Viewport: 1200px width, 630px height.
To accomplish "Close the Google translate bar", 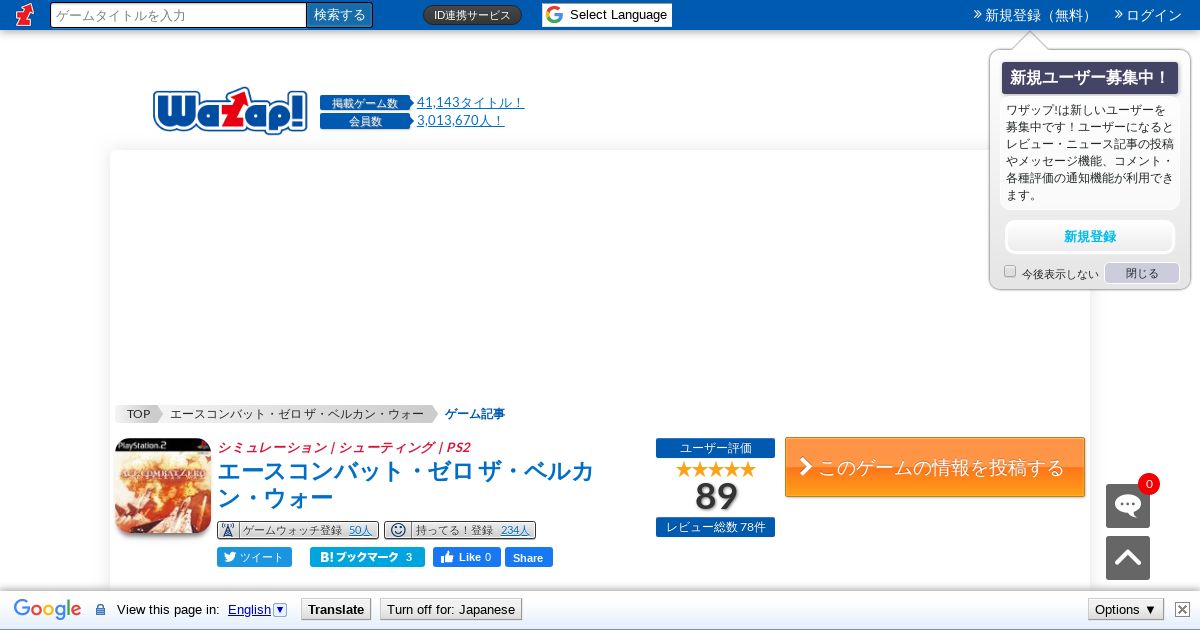I will point(1182,609).
